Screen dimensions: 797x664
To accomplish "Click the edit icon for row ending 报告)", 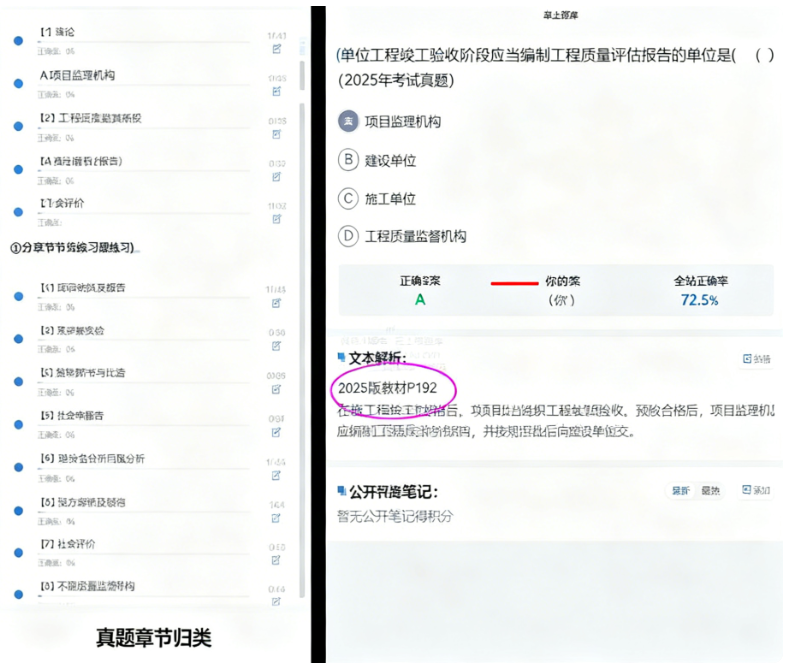I will pyautogui.click(x=277, y=176).
